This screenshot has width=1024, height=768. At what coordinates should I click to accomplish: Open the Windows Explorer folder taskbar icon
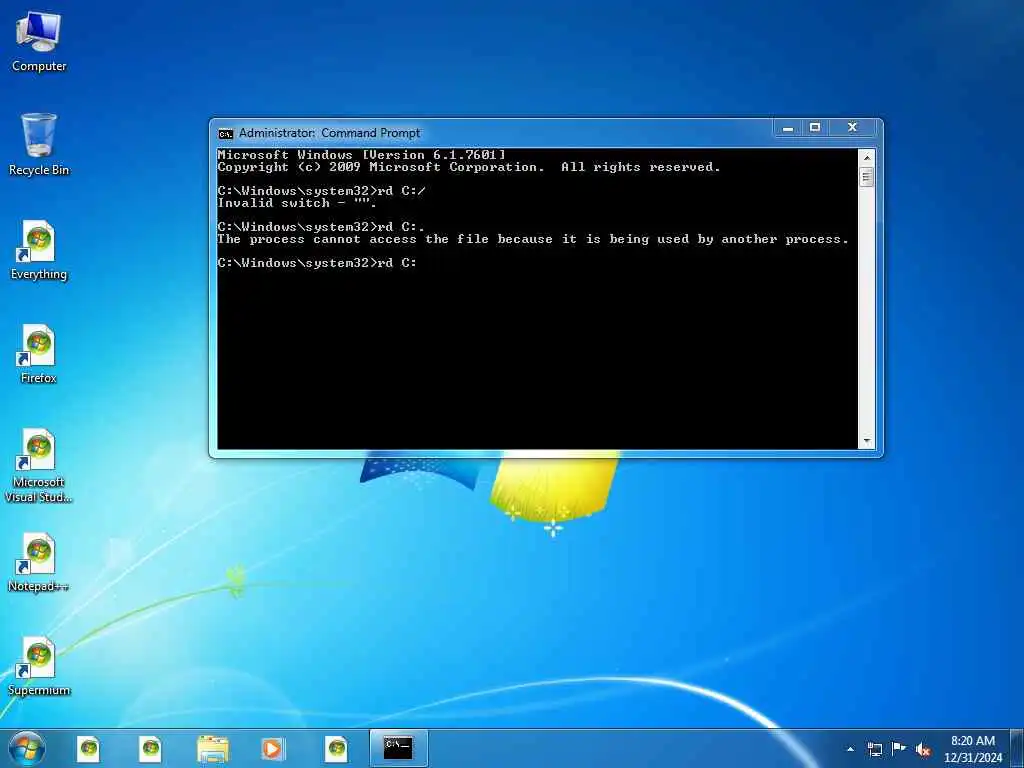pos(213,748)
